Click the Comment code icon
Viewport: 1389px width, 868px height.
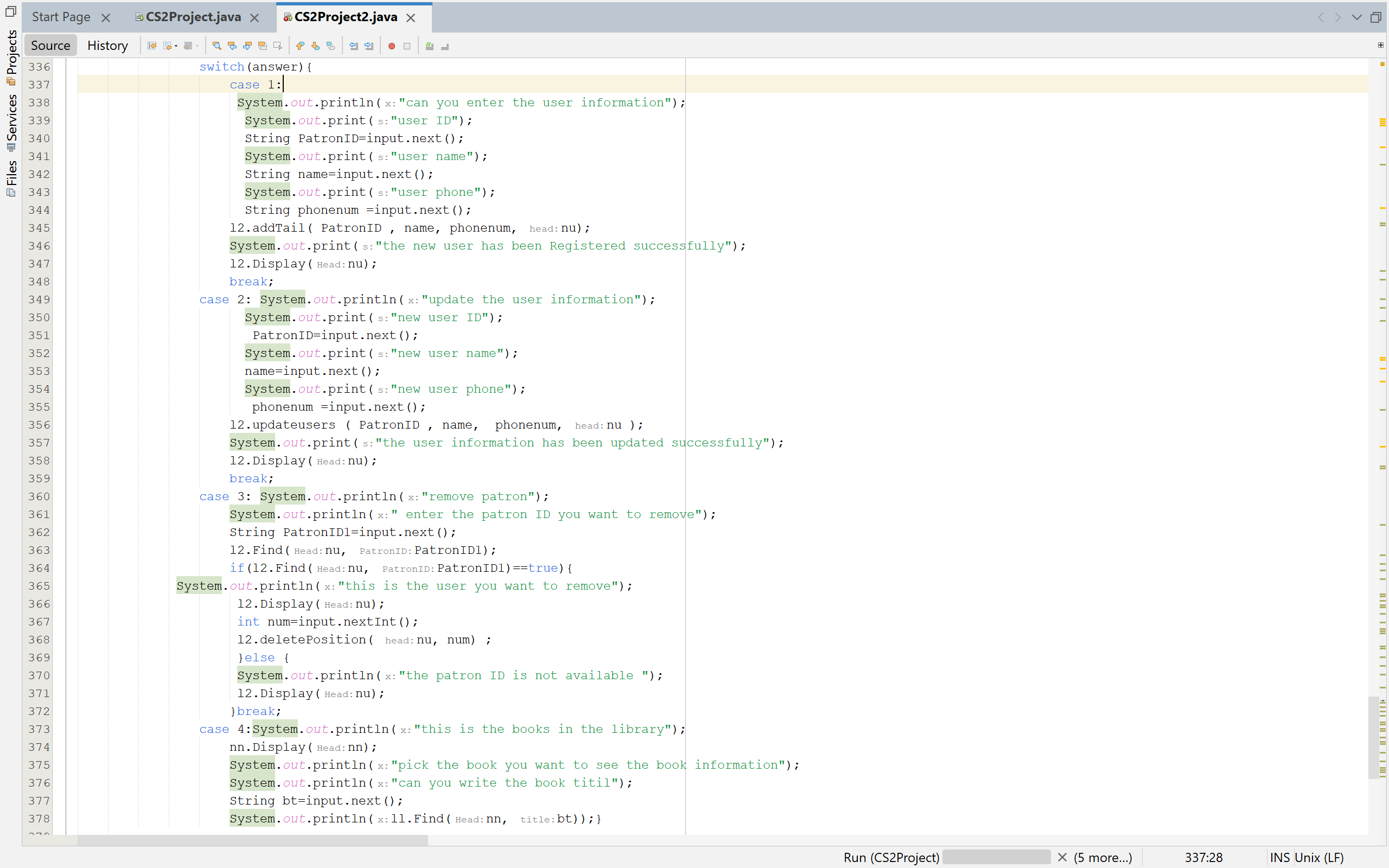point(429,46)
